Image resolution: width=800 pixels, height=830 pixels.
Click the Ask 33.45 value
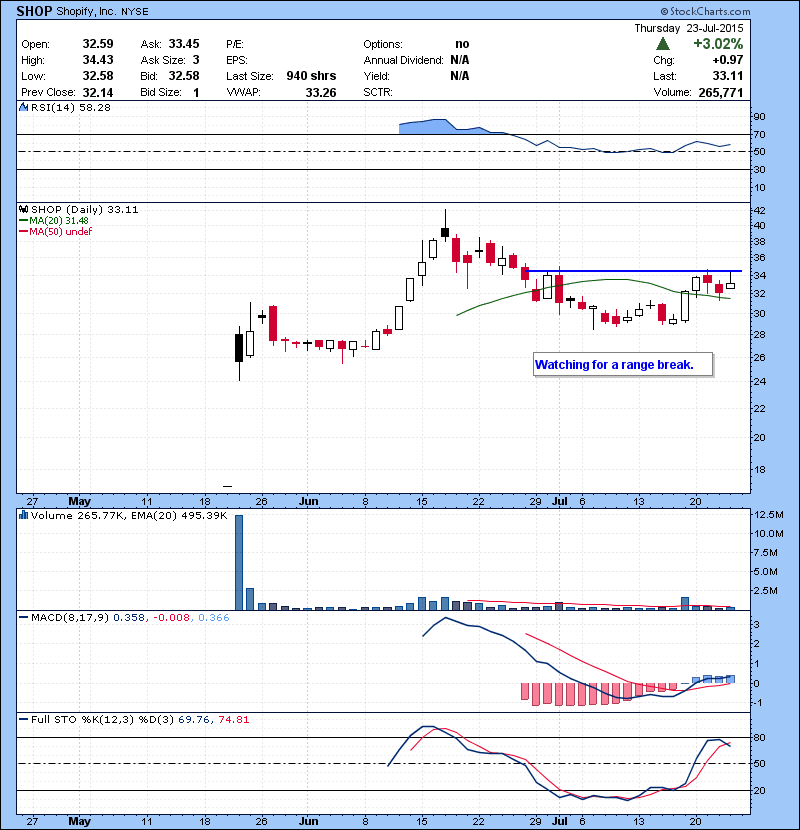tap(184, 44)
